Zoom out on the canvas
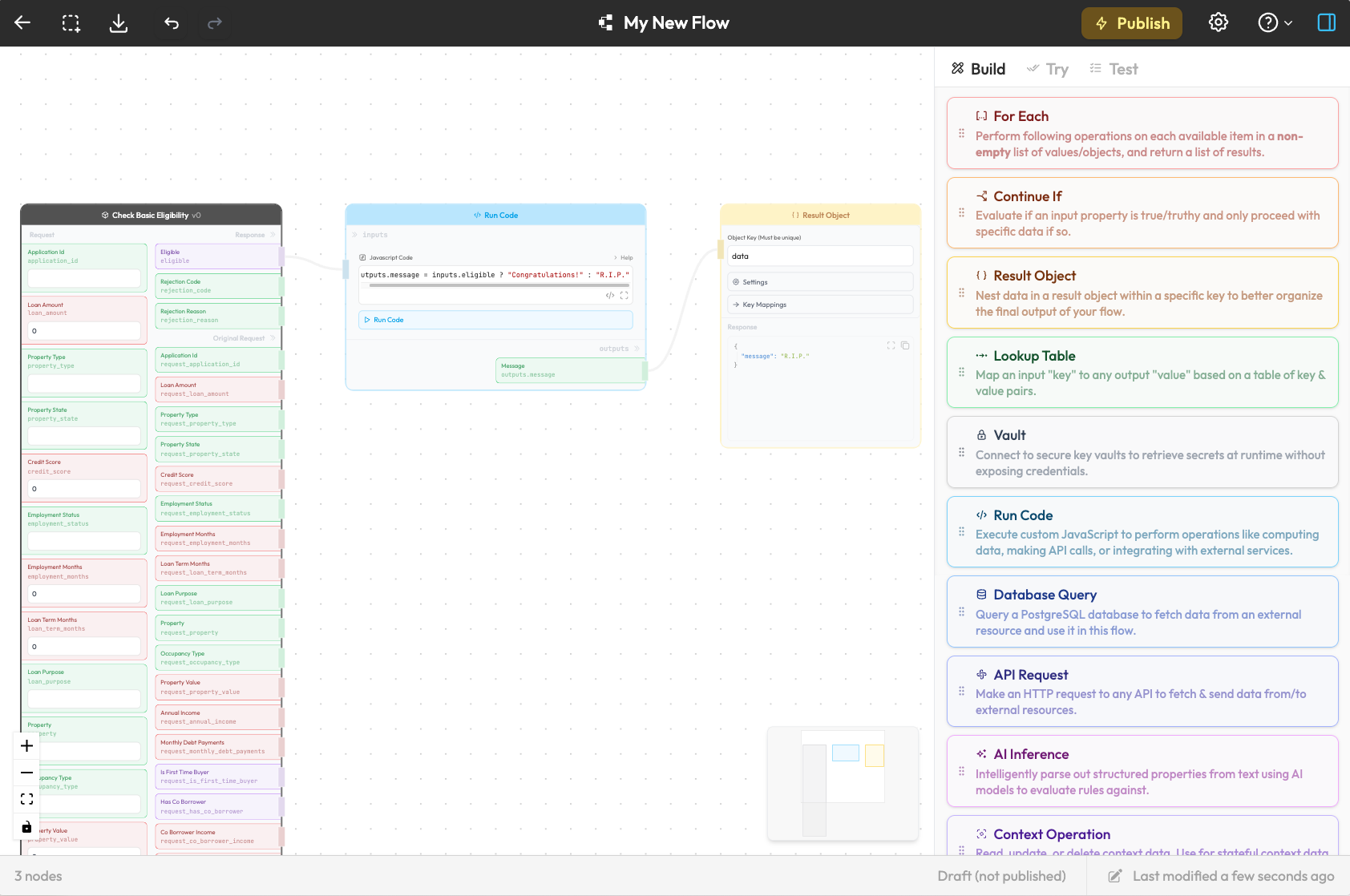 pyautogui.click(x=26, y=773)
